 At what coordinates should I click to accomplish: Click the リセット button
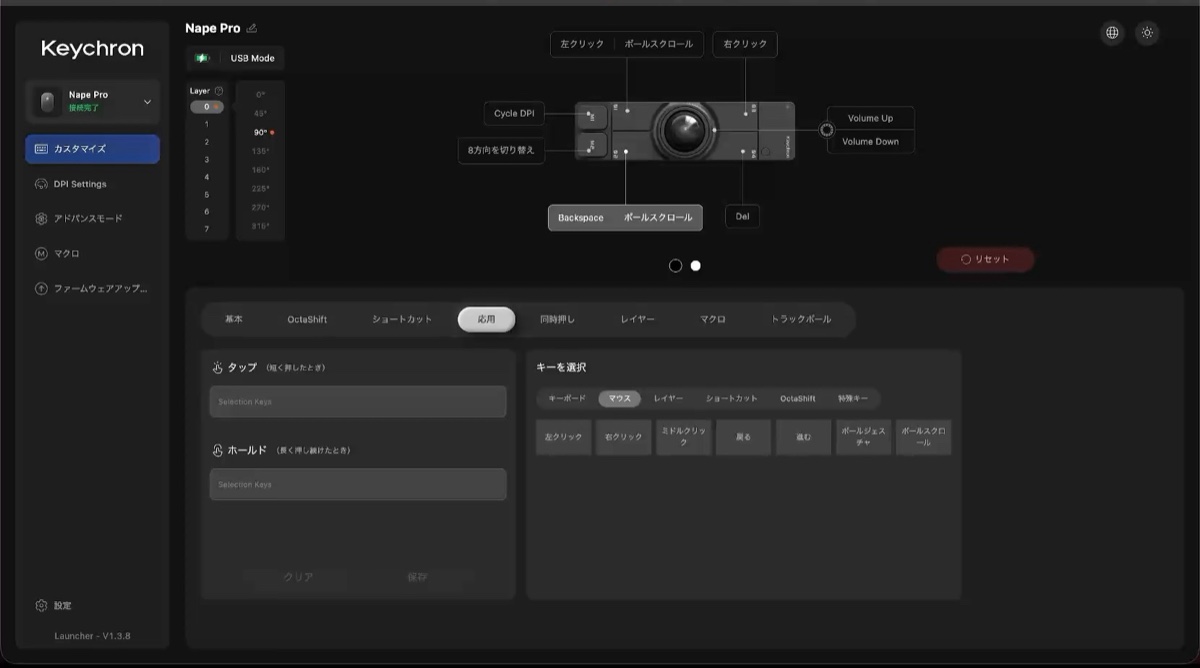pos(985,259)
